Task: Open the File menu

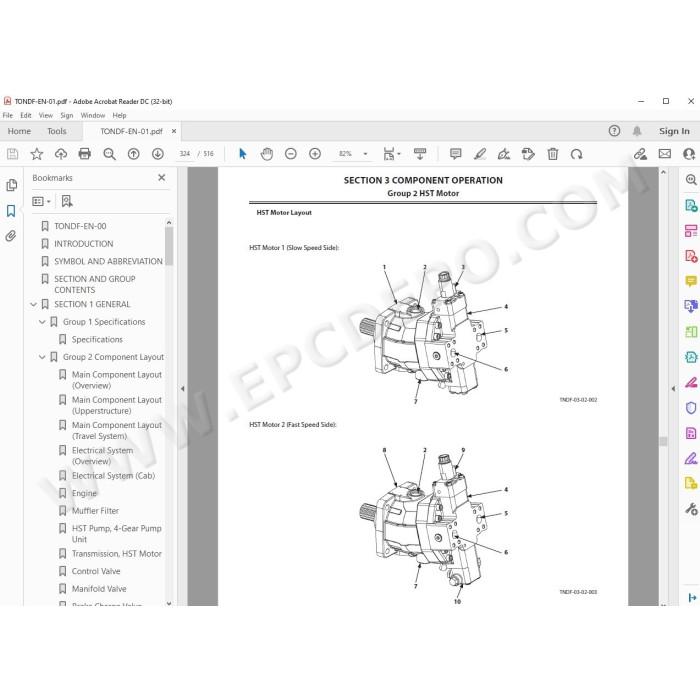Action: coord(8,115)
